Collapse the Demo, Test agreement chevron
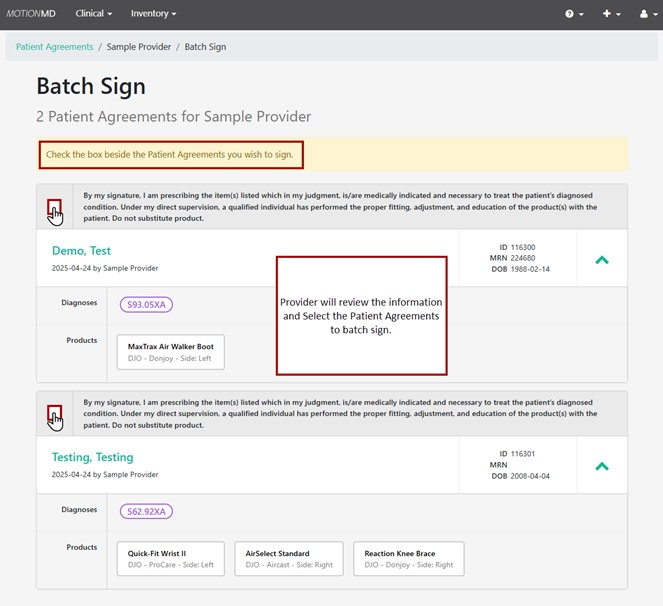The width and height of the screenshot is (663, 606). point(602,260)
